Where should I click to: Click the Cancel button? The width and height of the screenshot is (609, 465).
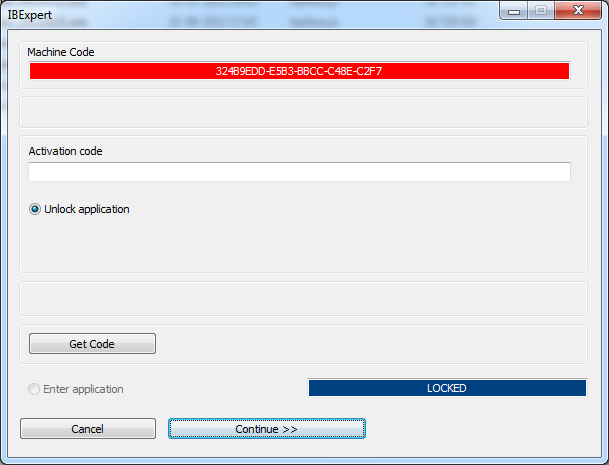tap(88, 428)
